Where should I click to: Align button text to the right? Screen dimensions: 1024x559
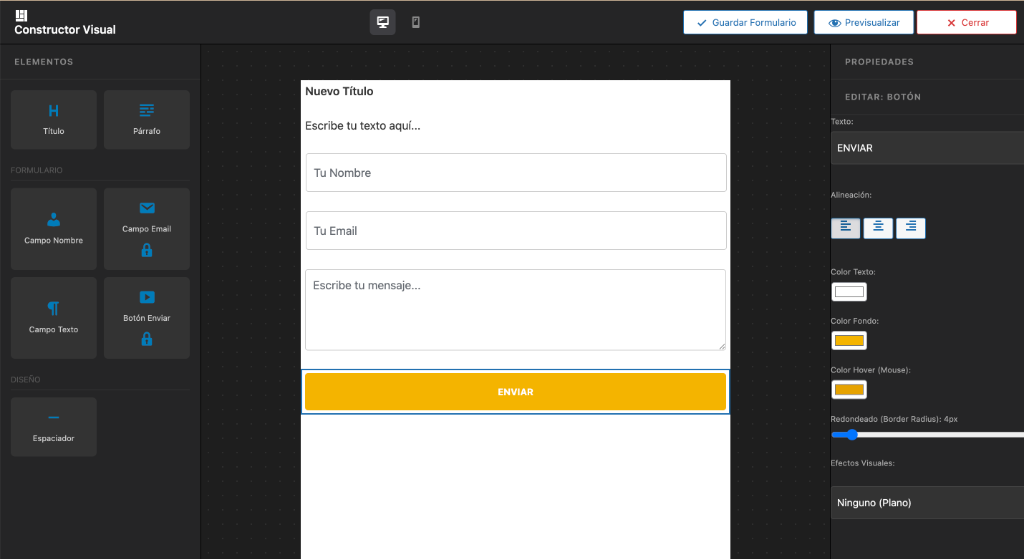910,228
